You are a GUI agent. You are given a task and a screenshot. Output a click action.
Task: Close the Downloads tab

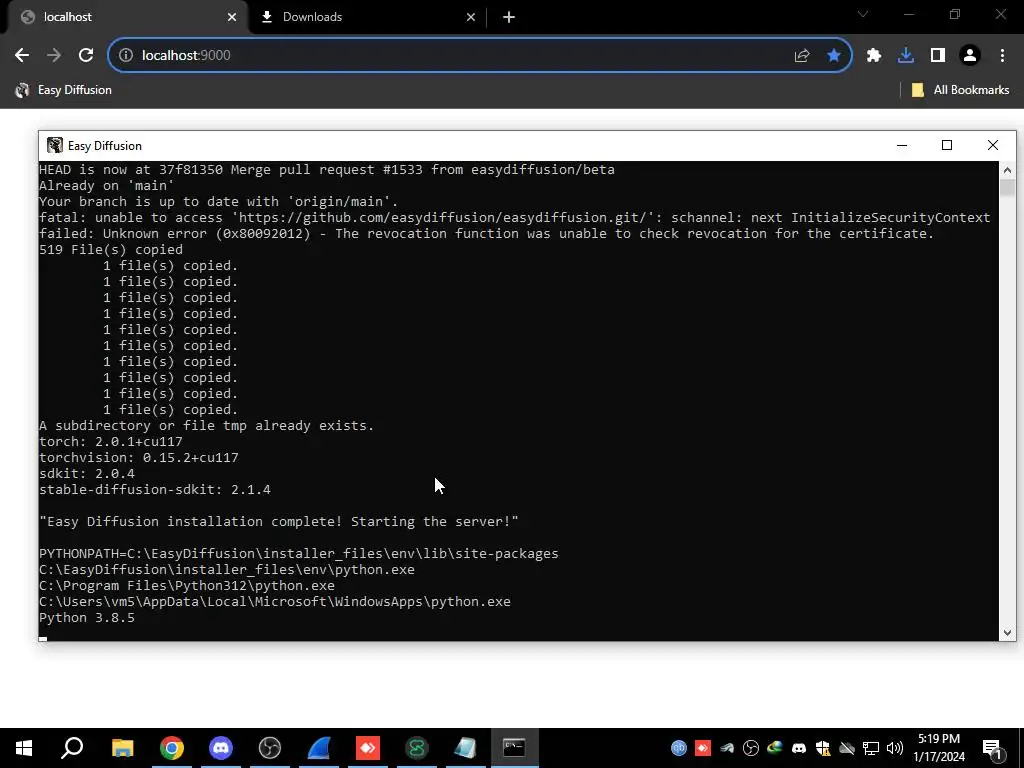click(x=471, y=17)
